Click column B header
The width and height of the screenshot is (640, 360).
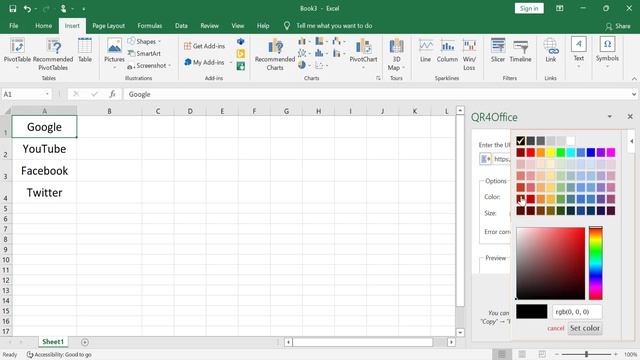coord(109,111)
